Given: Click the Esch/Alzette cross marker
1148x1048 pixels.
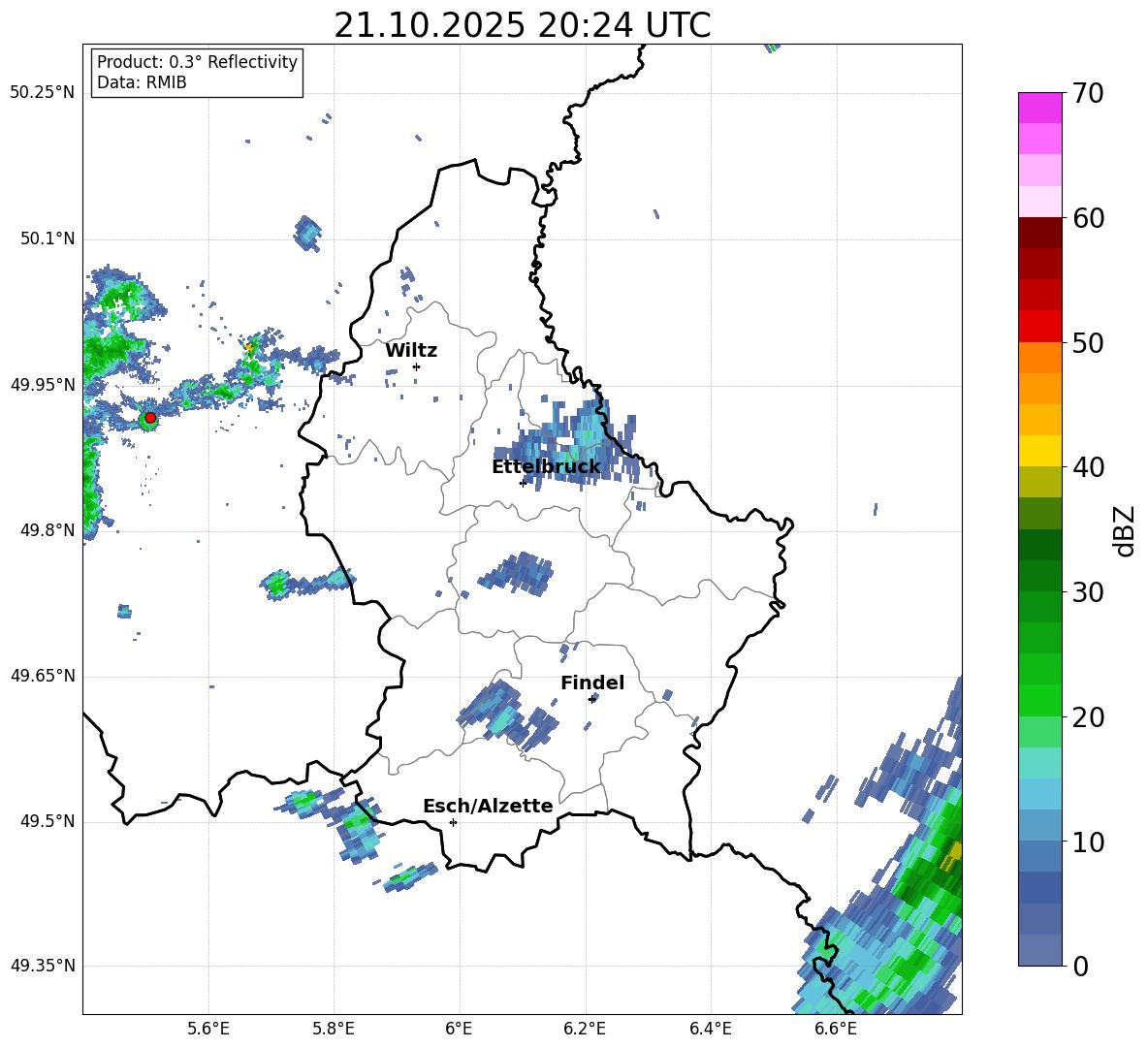Looking at the screenshot, I should click(x=453, y=822).
